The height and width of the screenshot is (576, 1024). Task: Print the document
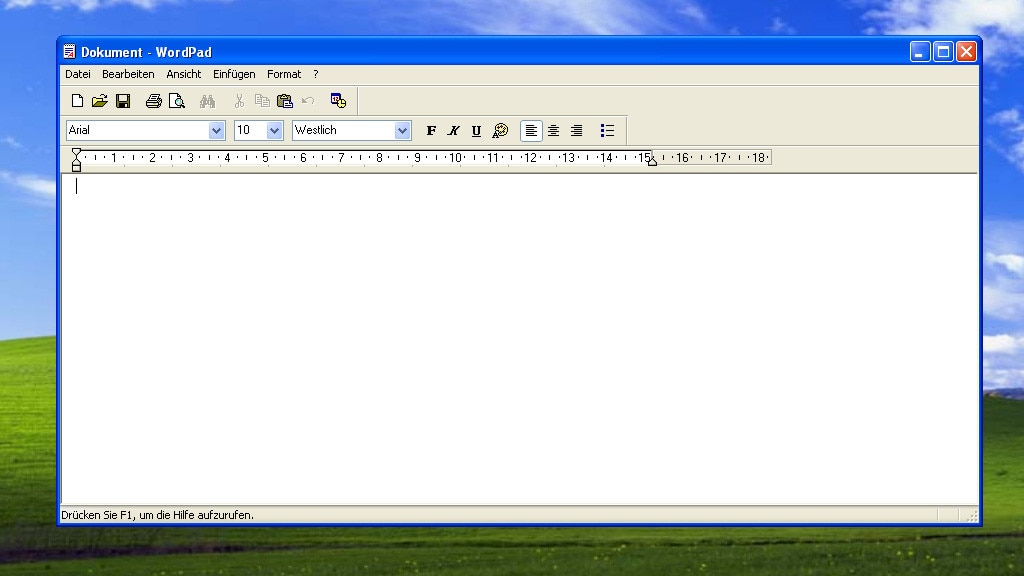coord(154,100)
